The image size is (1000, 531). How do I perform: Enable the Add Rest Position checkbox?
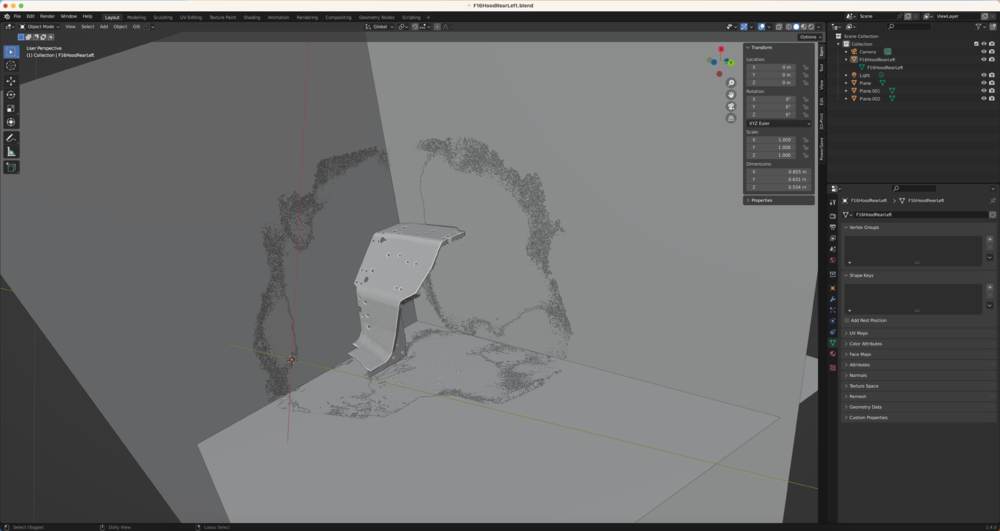(847, 321)
